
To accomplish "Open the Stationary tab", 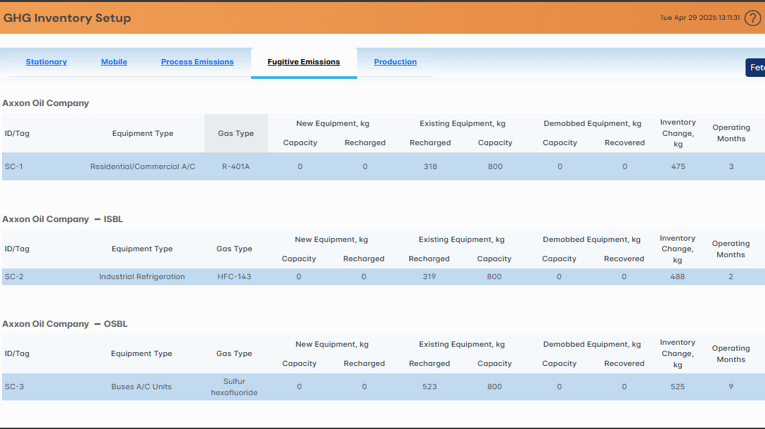I will (x=46, y=62).
